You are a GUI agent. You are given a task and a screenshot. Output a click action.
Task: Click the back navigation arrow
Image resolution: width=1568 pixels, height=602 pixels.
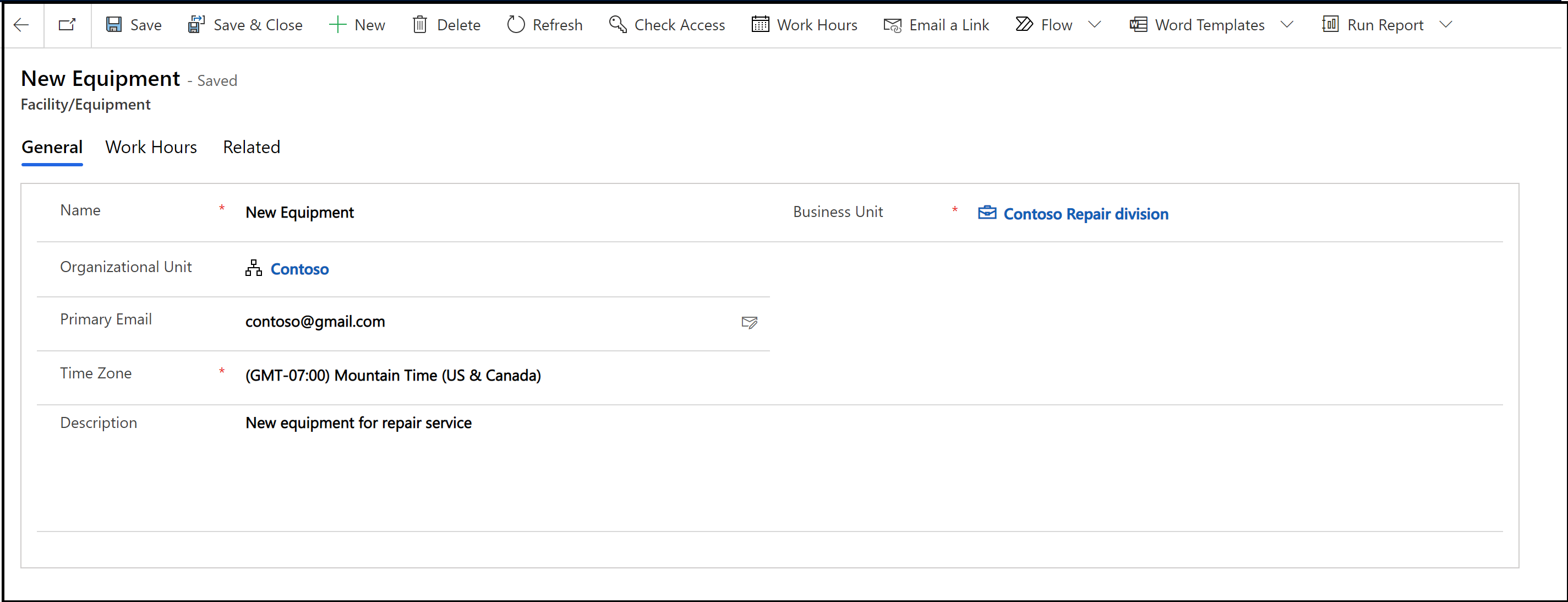point(24,25)
